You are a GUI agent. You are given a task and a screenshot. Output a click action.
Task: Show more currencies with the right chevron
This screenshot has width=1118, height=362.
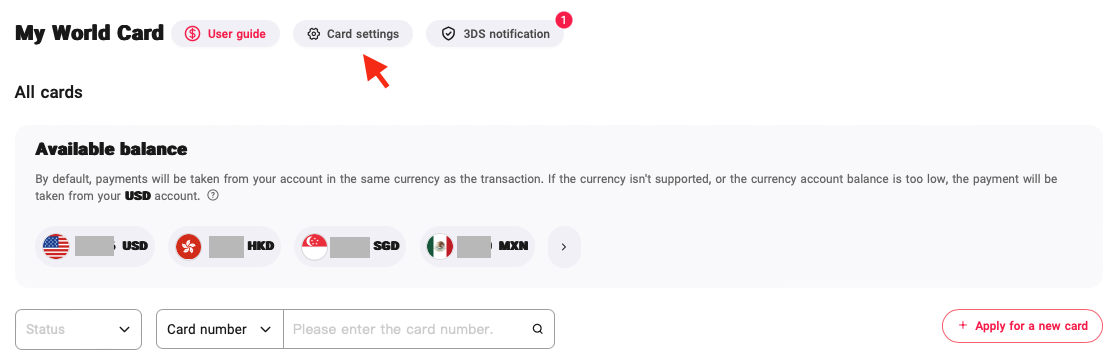(564, 247)
